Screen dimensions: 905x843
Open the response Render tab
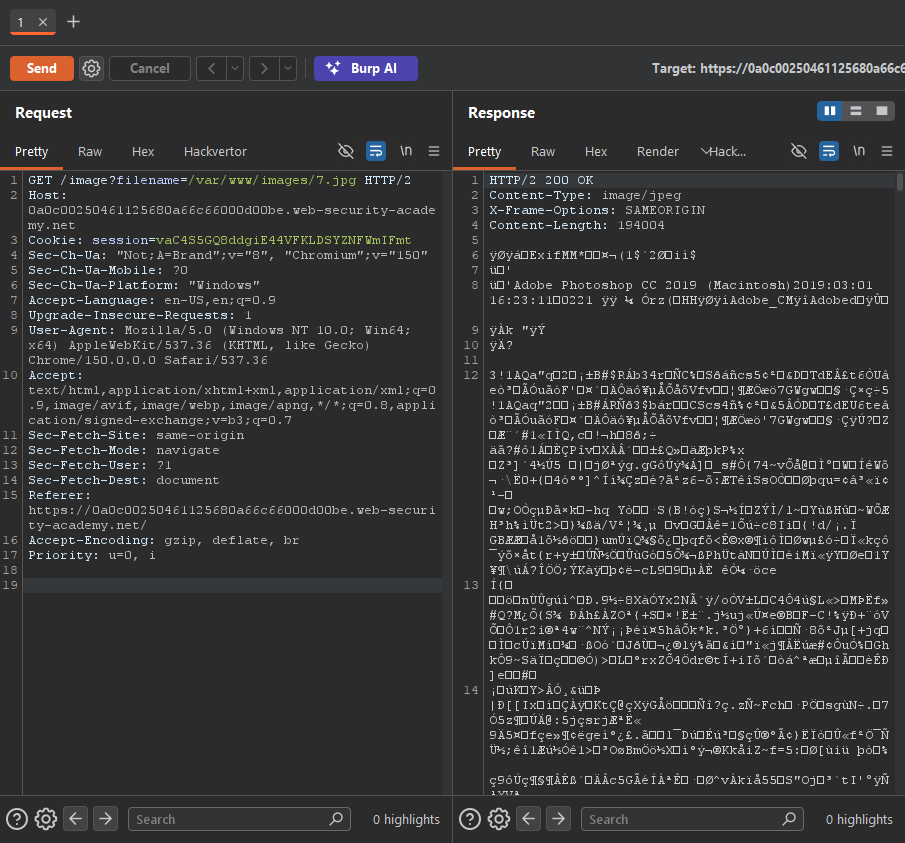click(657, 152)
